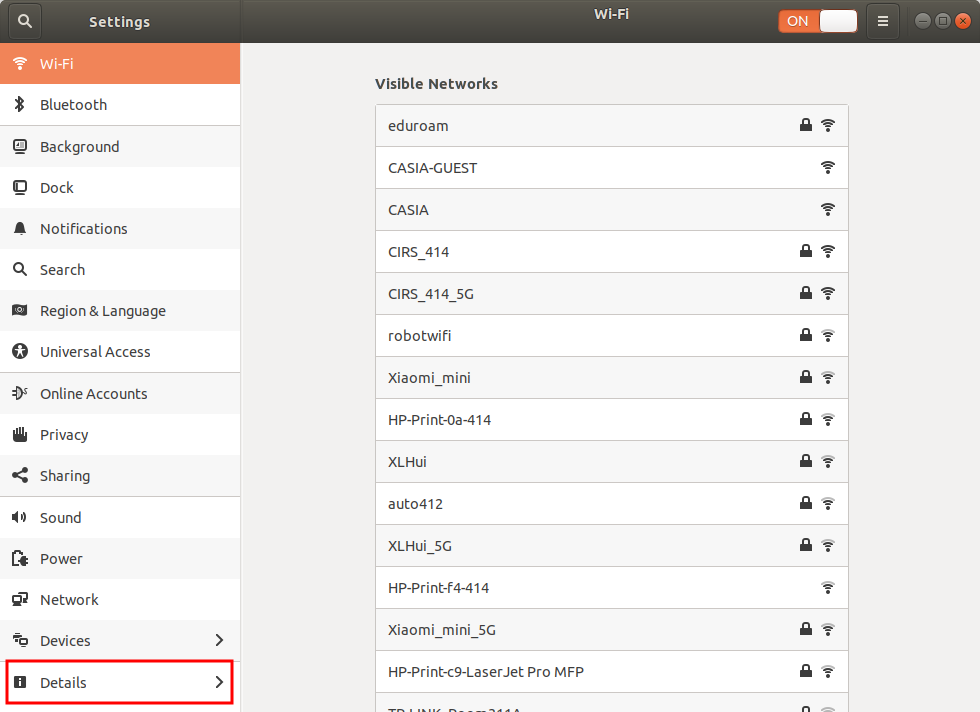
Task: Click the signal strength icon for CASIA-GUEST
Action: [828, 167]
